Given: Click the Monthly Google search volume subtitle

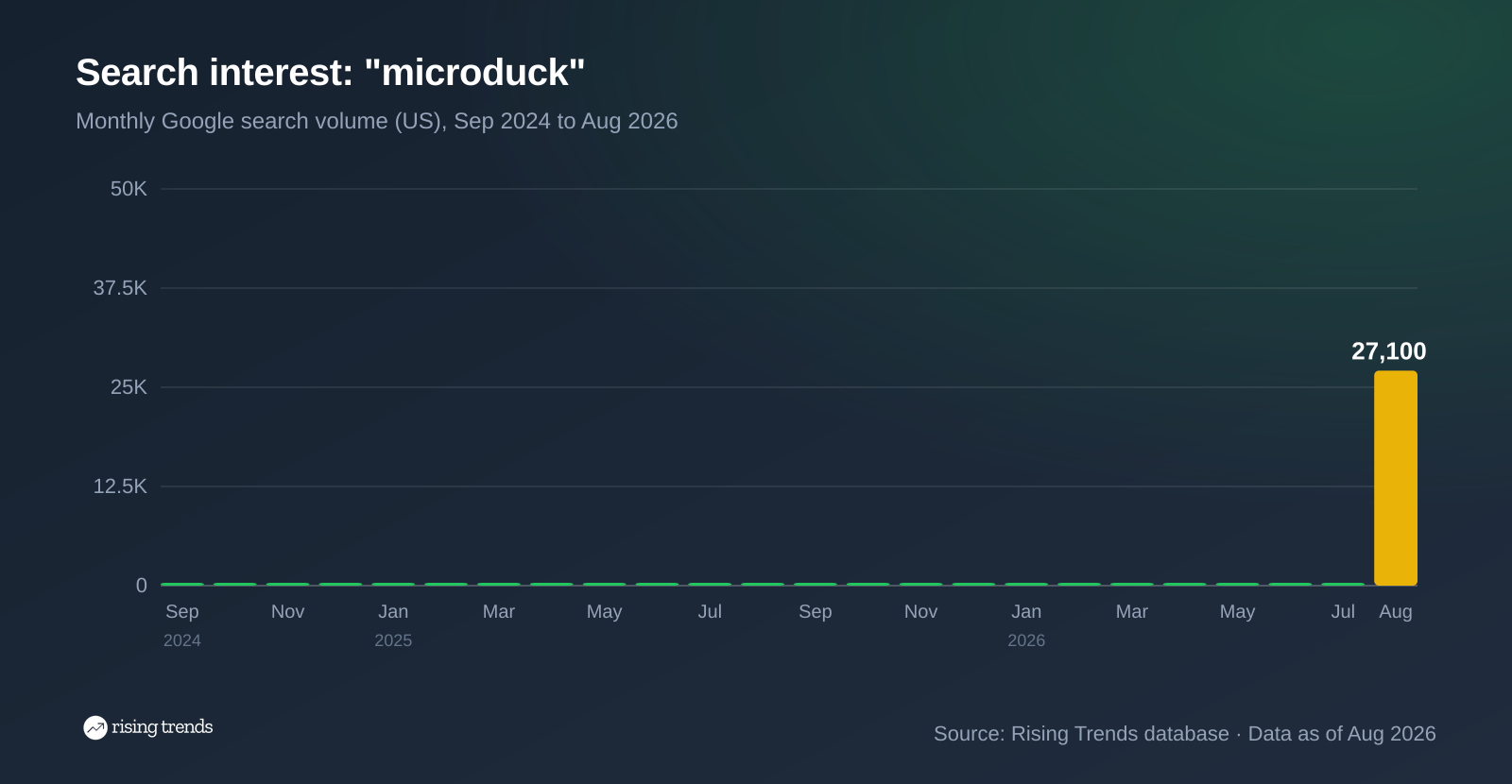Looking at the screenshot, I should click(376, 121).
